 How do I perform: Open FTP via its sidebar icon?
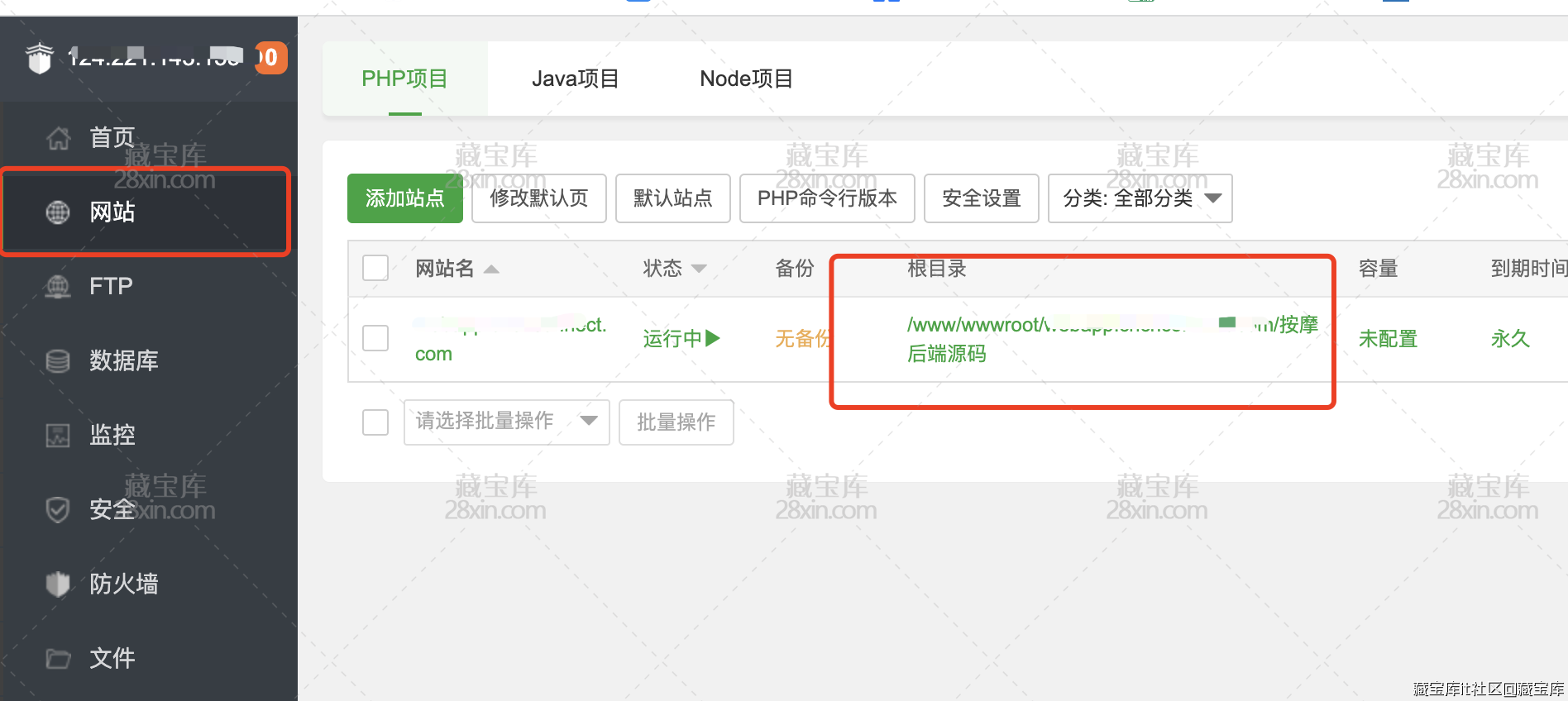pyautogui.click(x=58, y=287)
